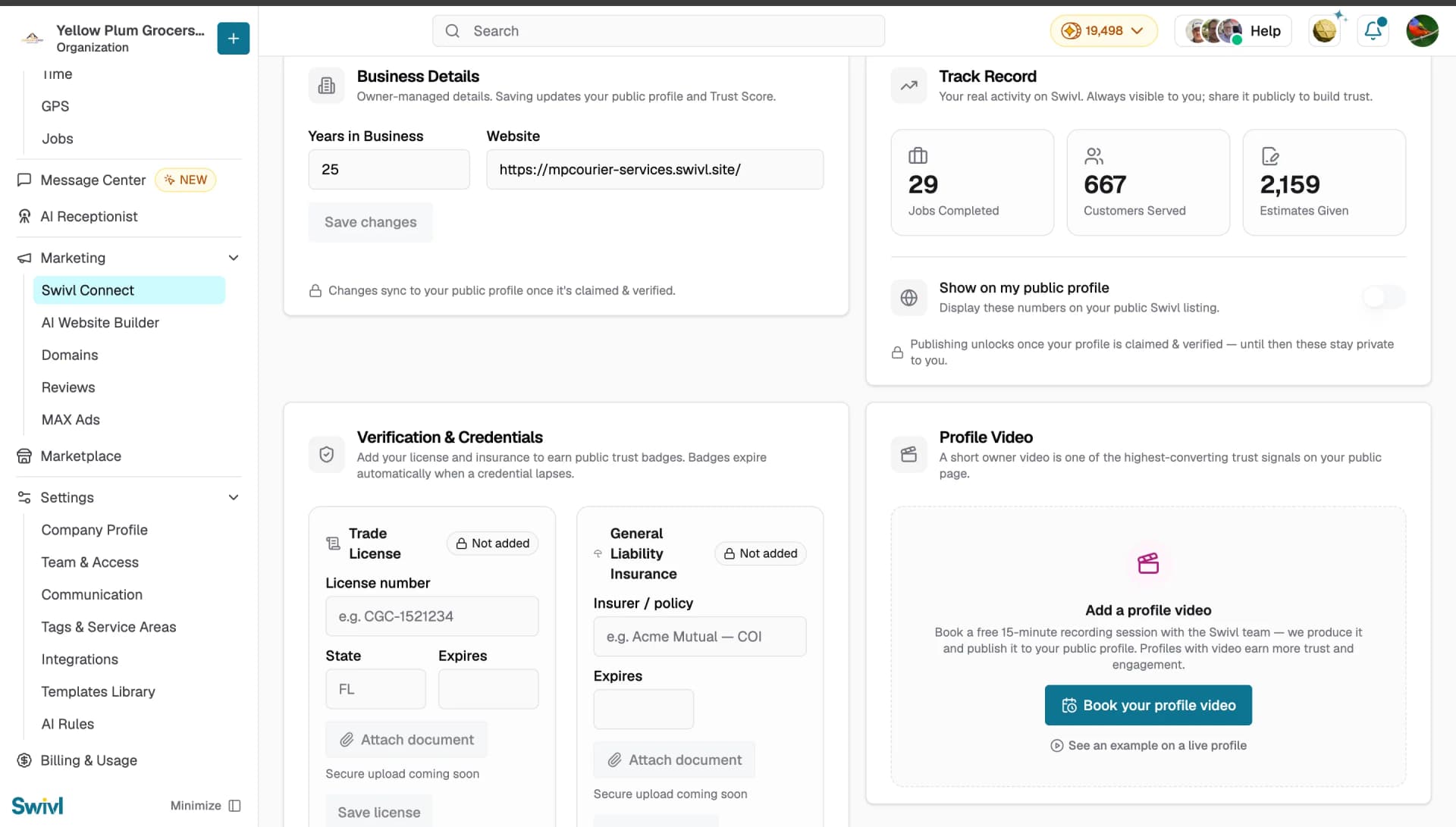Click the Minimize sidebar panel icon
Viewport: 1456px width, 827px height.
pos(234,806)
